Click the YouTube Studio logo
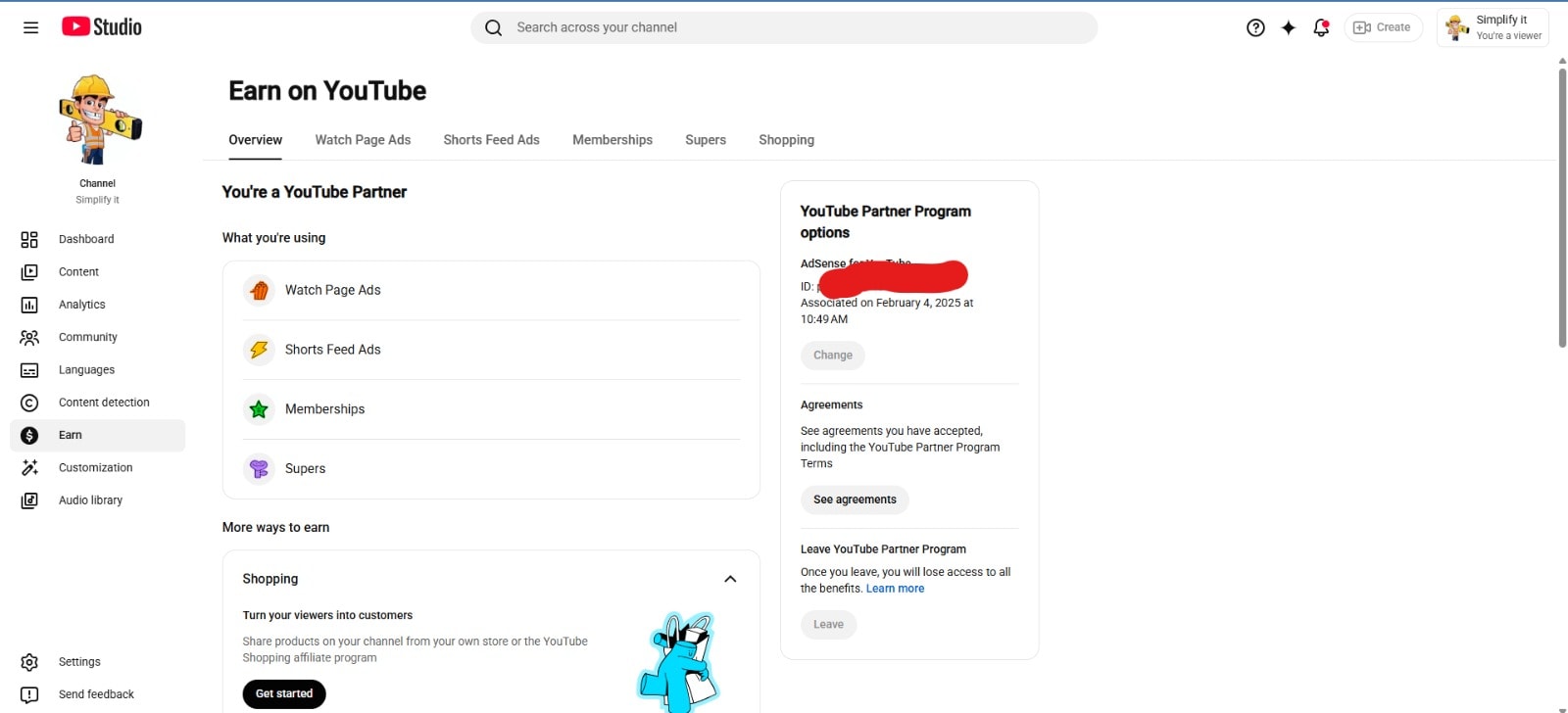Screen dimensions: 1568x713 pos(102,27)
